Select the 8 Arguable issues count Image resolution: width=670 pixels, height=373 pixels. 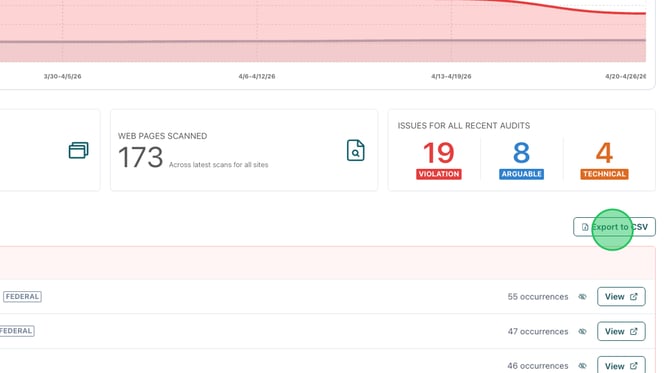pos(521,153)
